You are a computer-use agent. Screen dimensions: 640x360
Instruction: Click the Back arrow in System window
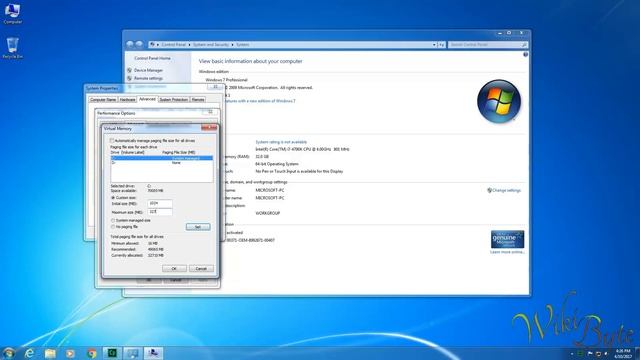click(x=130, y=44)
